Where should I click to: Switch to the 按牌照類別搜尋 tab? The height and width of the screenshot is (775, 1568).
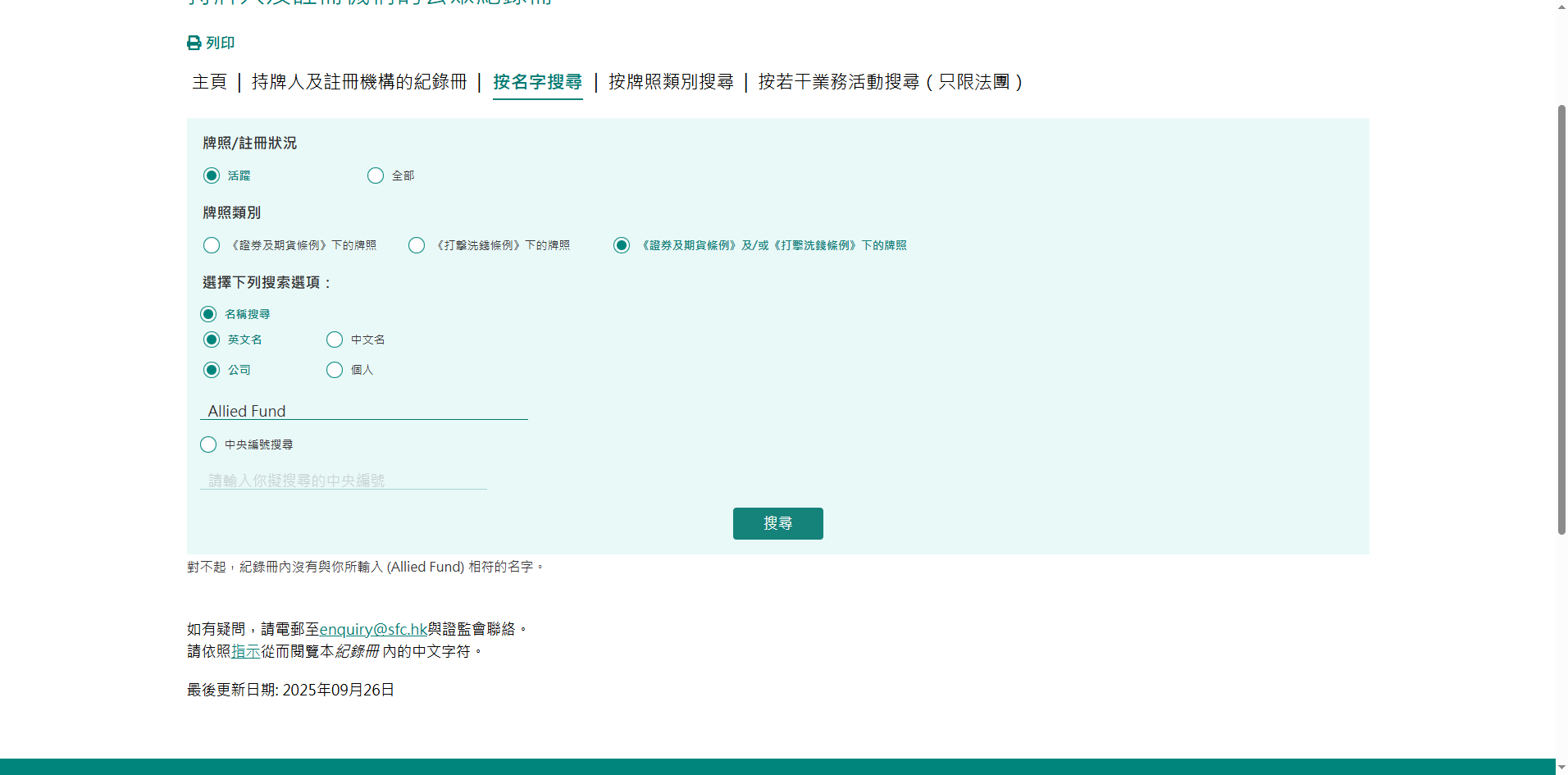[670, 82]
